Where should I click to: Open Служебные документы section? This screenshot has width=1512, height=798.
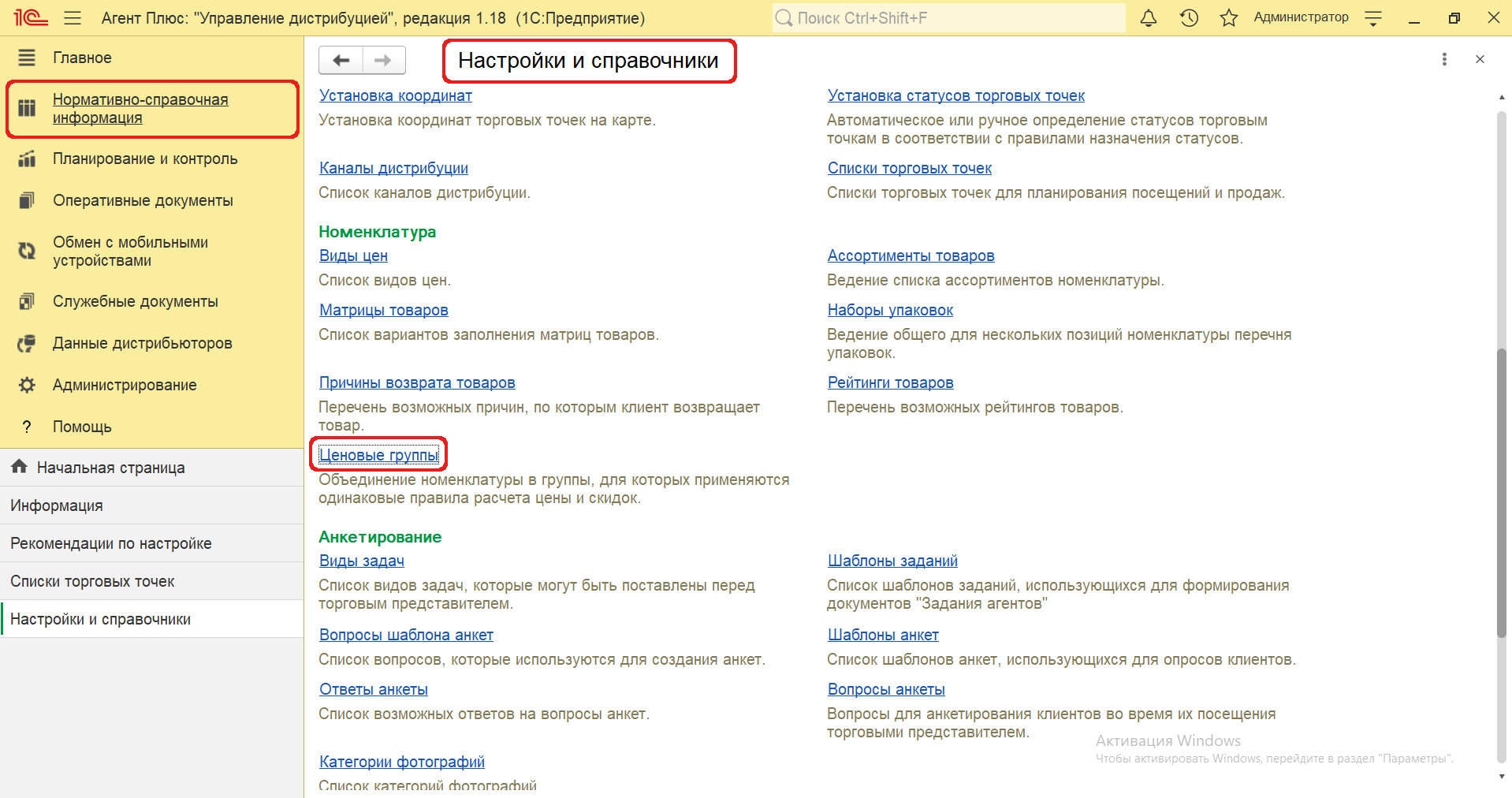(136, 301)
